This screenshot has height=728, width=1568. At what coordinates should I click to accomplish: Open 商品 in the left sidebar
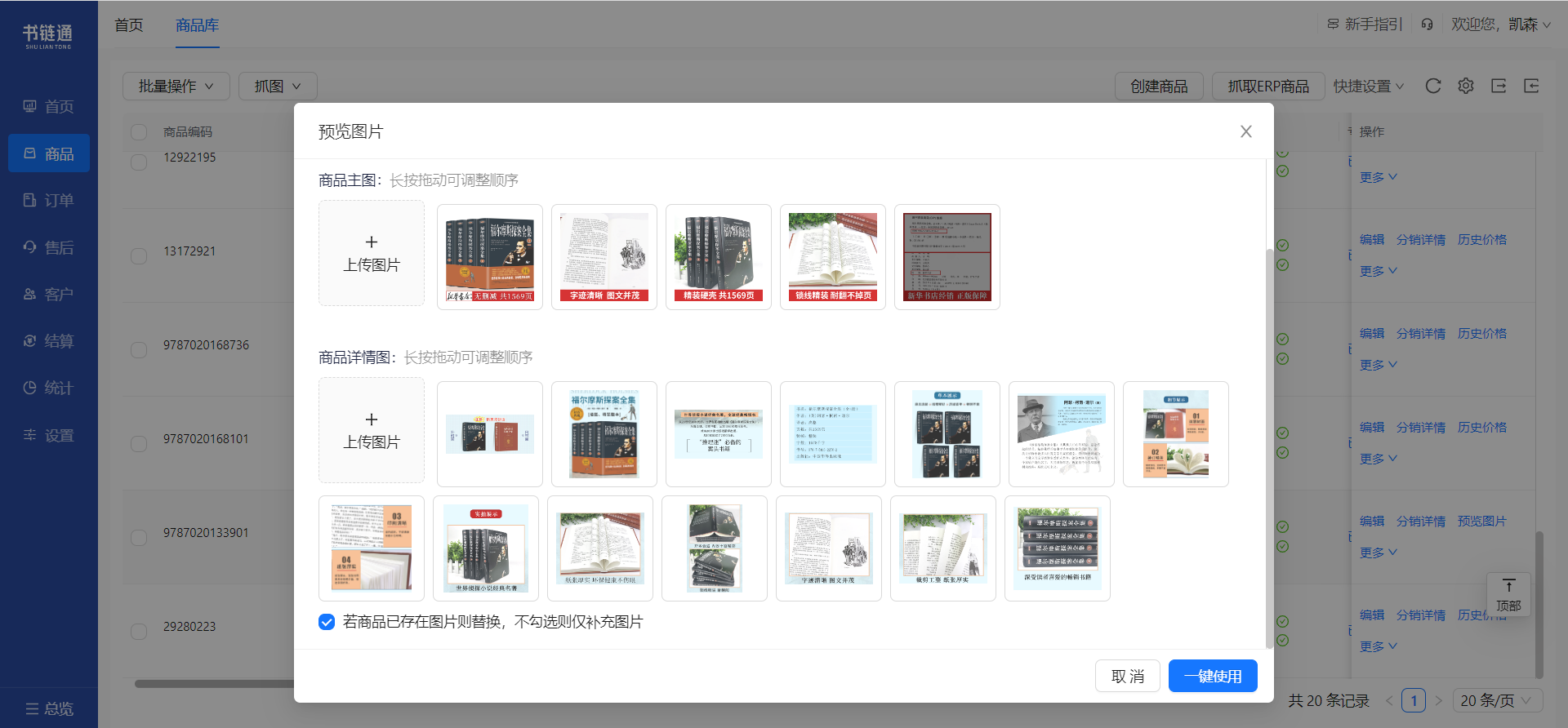[x=49, y=153]
